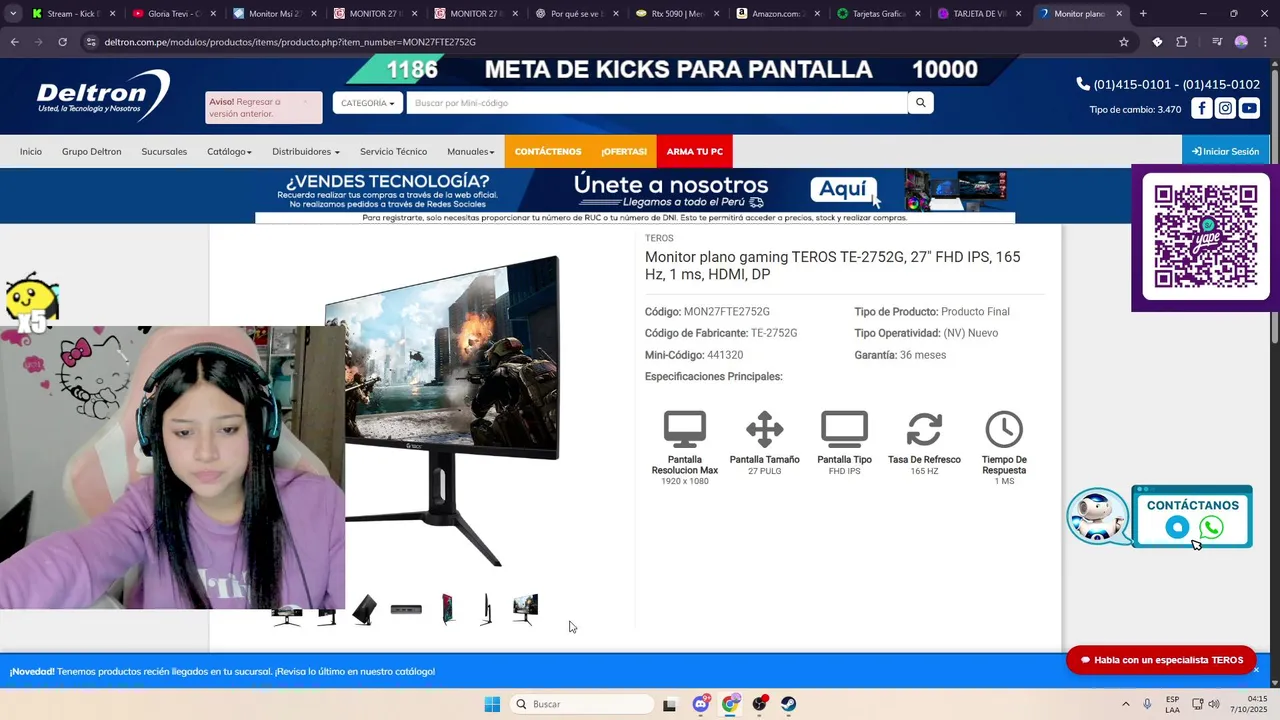The height and width of the screenshot is (720, 1280).
Task: Click the ARMA TU PC button
Action: pyautogui.click(x=695, y=152)
